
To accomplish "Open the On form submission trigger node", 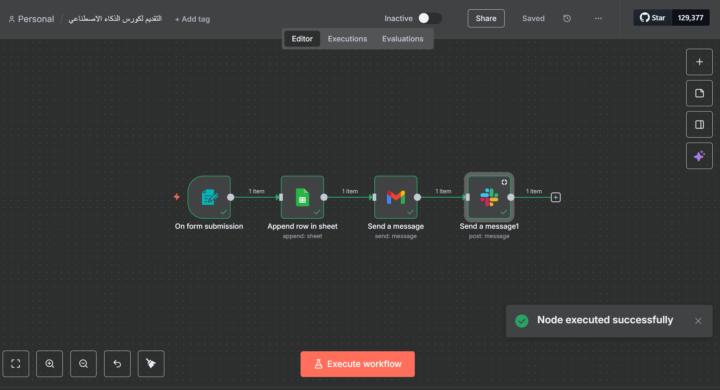I will 209,197.
